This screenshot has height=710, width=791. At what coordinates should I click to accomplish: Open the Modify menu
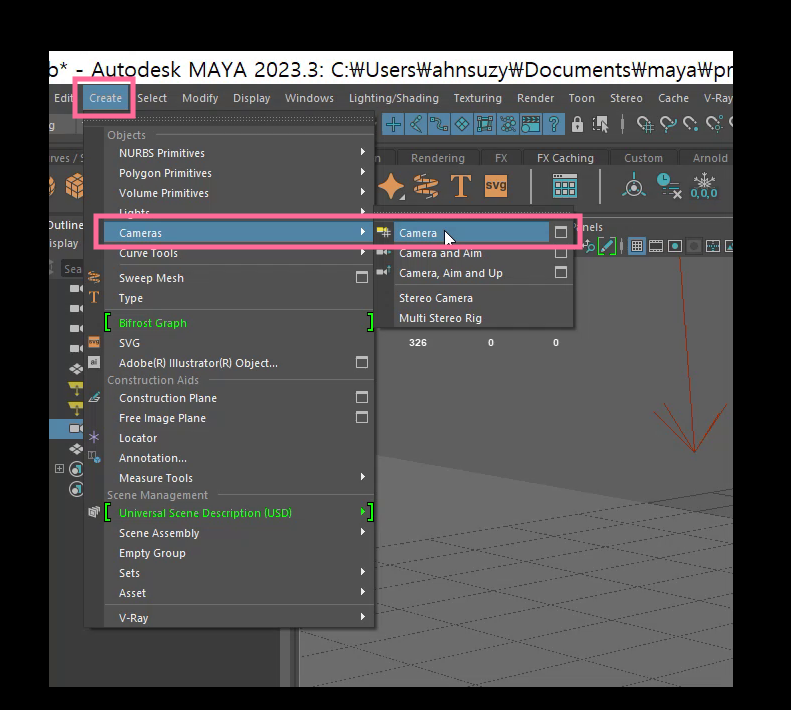[200, 98]
